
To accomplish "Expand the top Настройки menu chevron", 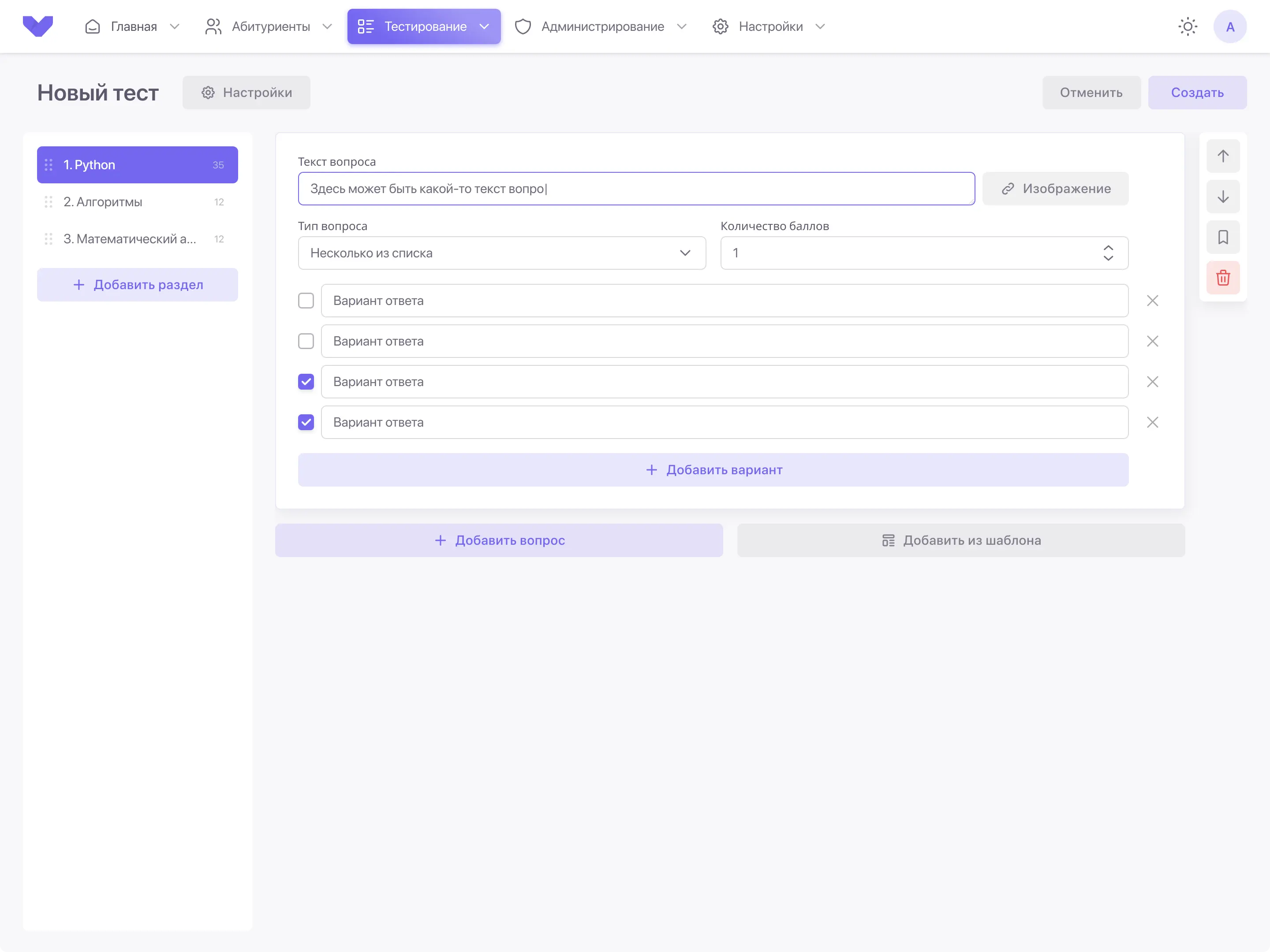I will pos(820,26).
